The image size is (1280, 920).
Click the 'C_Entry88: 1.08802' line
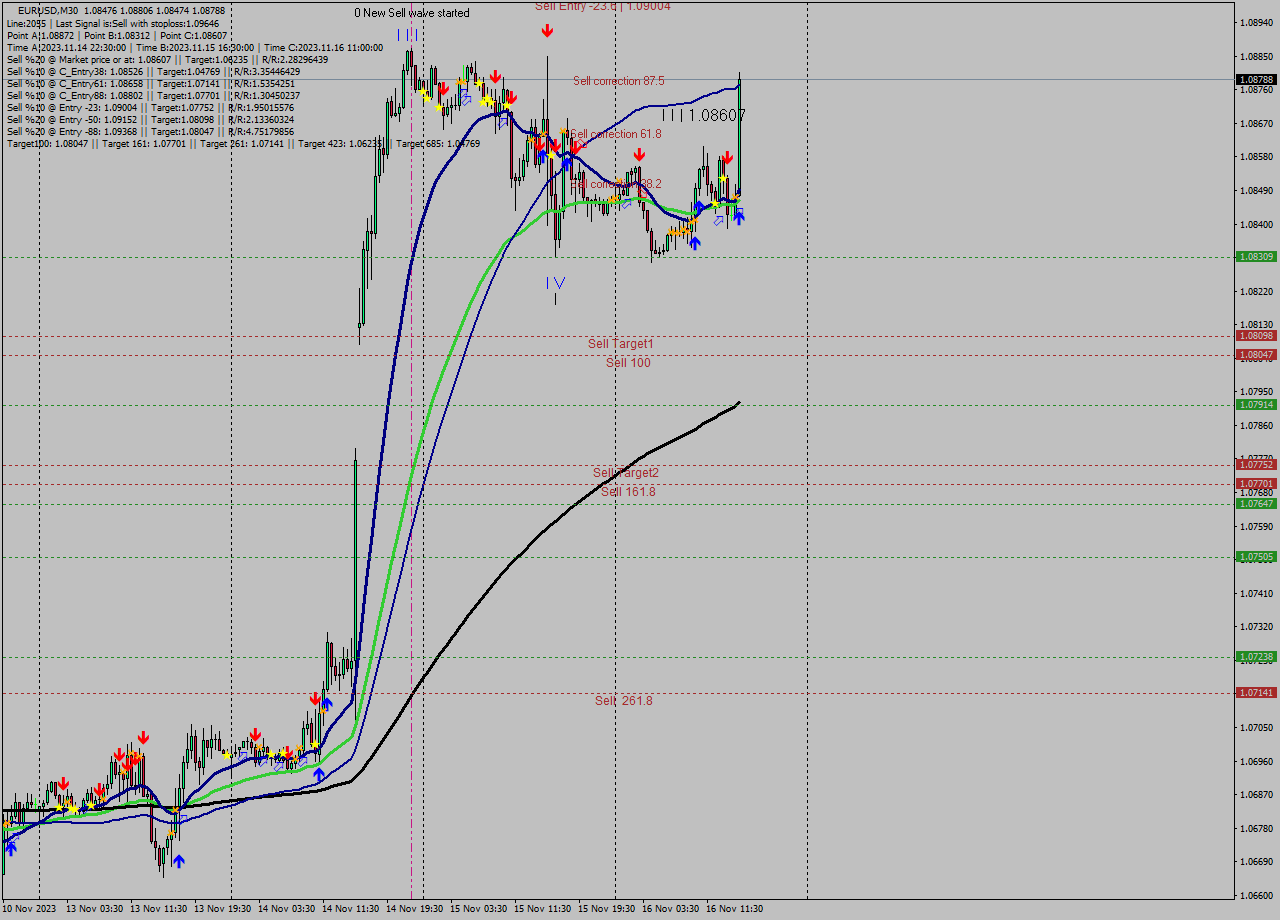point(153,95)
